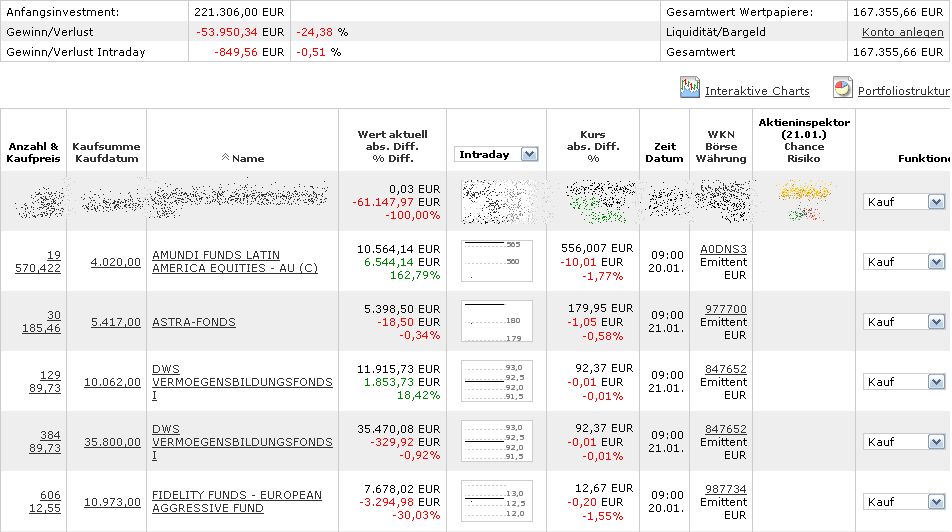The width and height of the screenshot is (952, 532).
Task: View intraday chart thumbnail for Fidelity European Aggressive
Action: pos(497,502)
